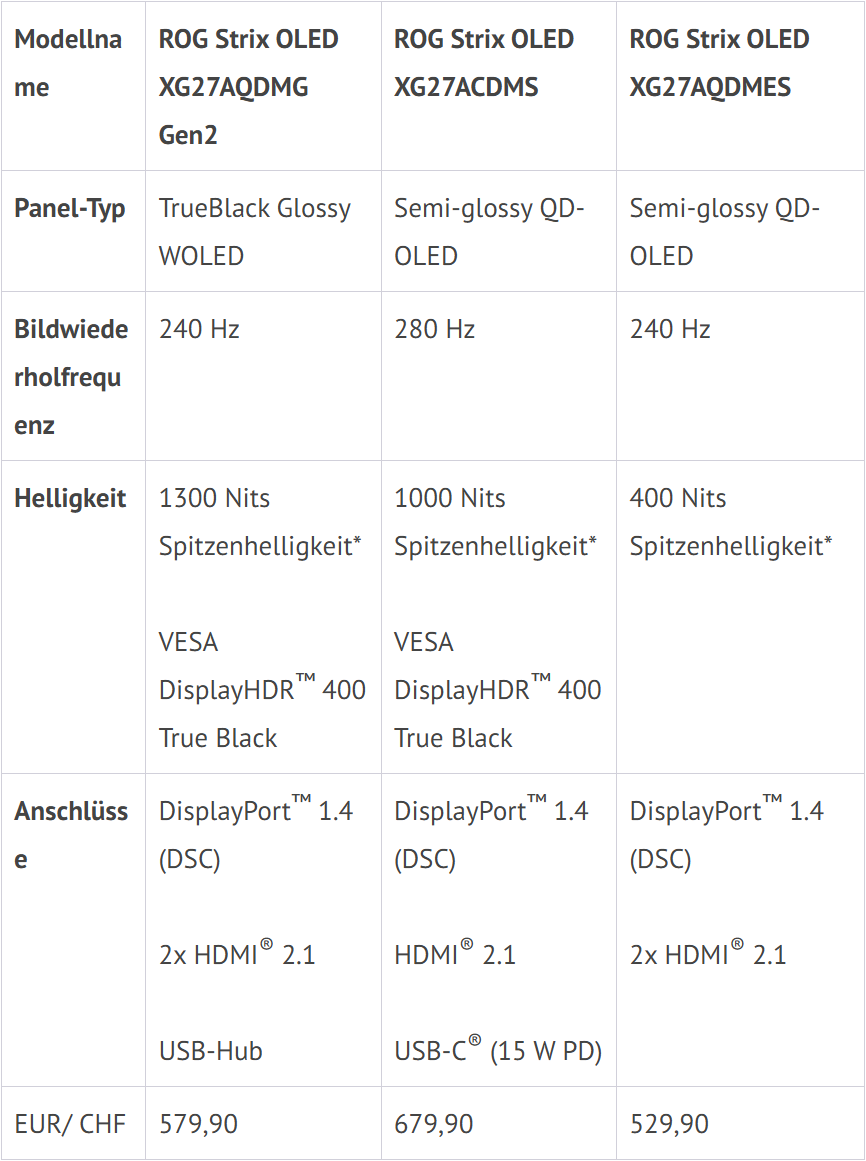Click the single HDMI 2.1 entry without 2x
Viewport: 866px width, 1161px height.
pyautogui.click(x=455, y=955)
